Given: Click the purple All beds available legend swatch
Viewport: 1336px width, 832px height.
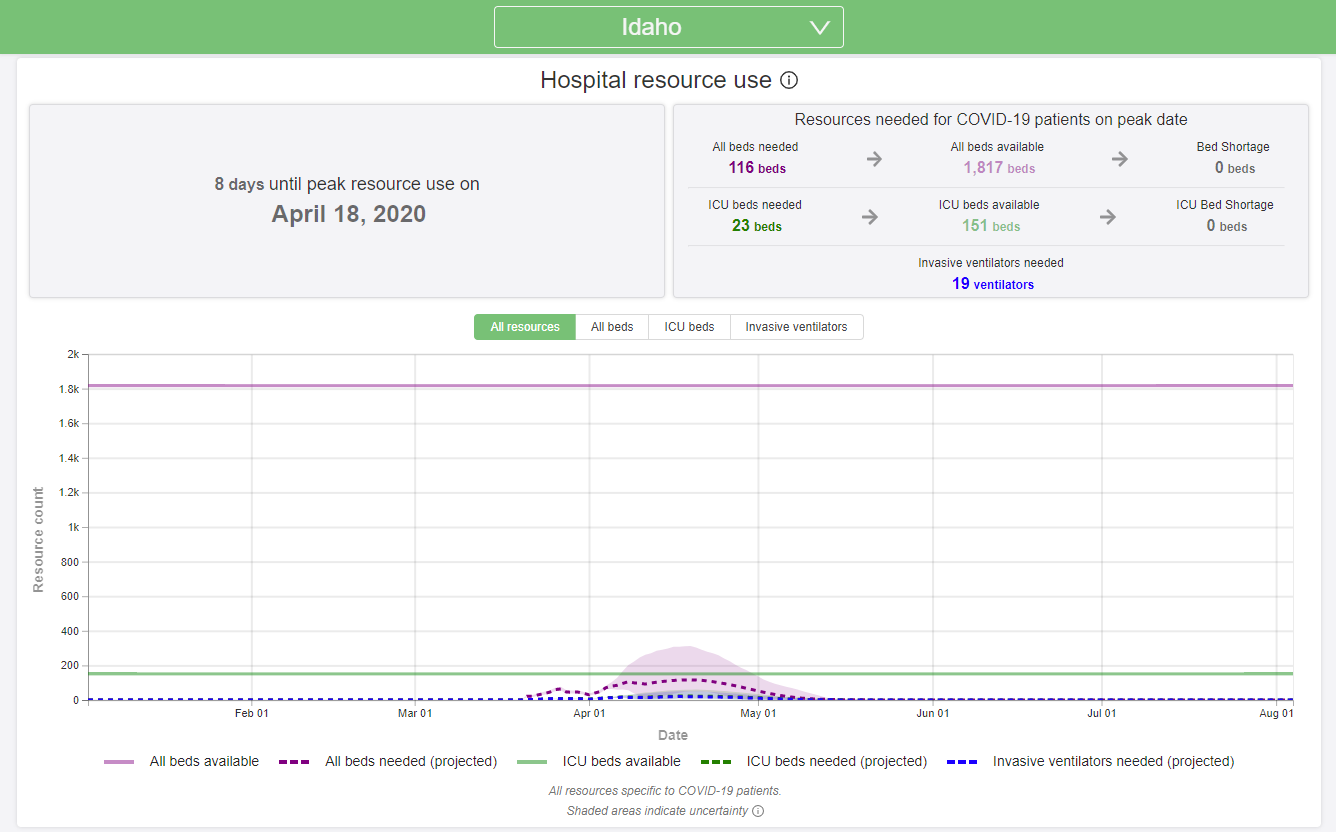Looking at the screenshot, I should pos(119,762).
